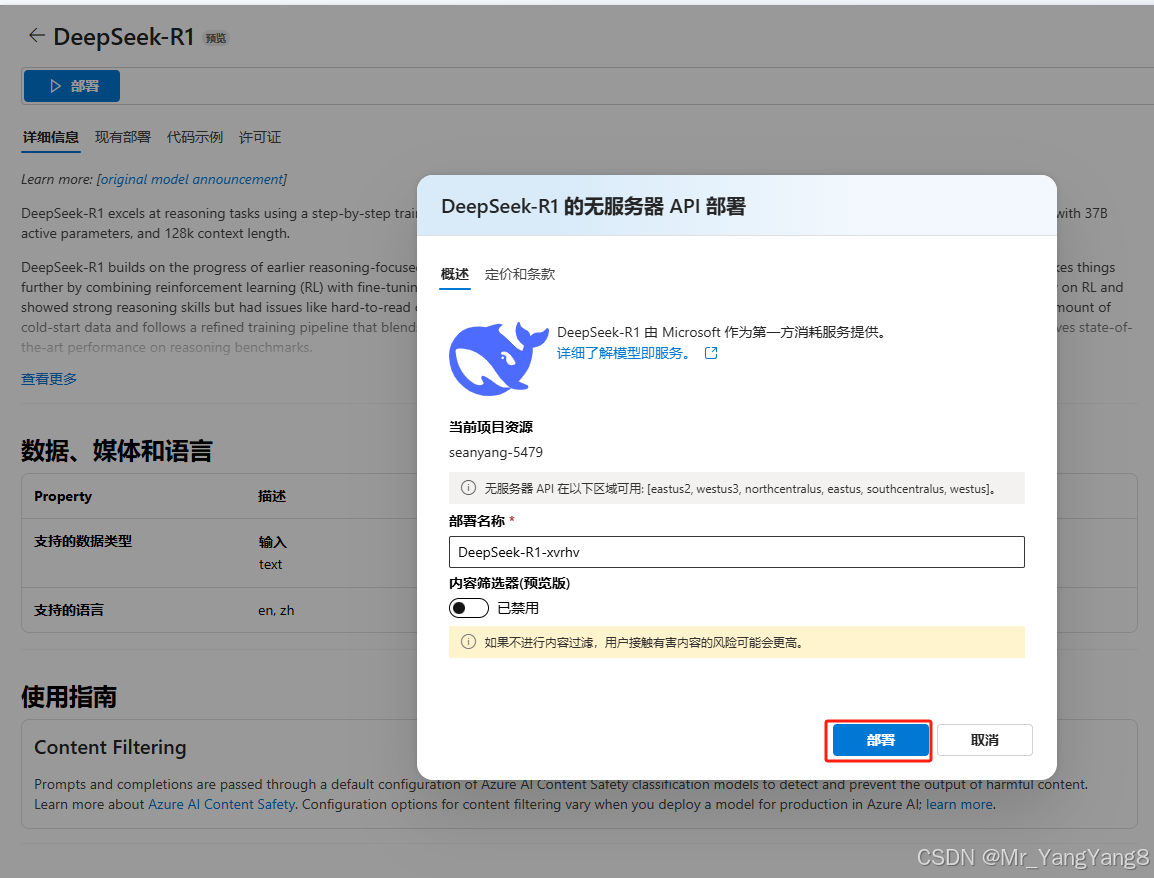Focus the 部署名称 input field
Image resolution: width=1154 pixels, height=878 pixels.
(x=737, y=552)
